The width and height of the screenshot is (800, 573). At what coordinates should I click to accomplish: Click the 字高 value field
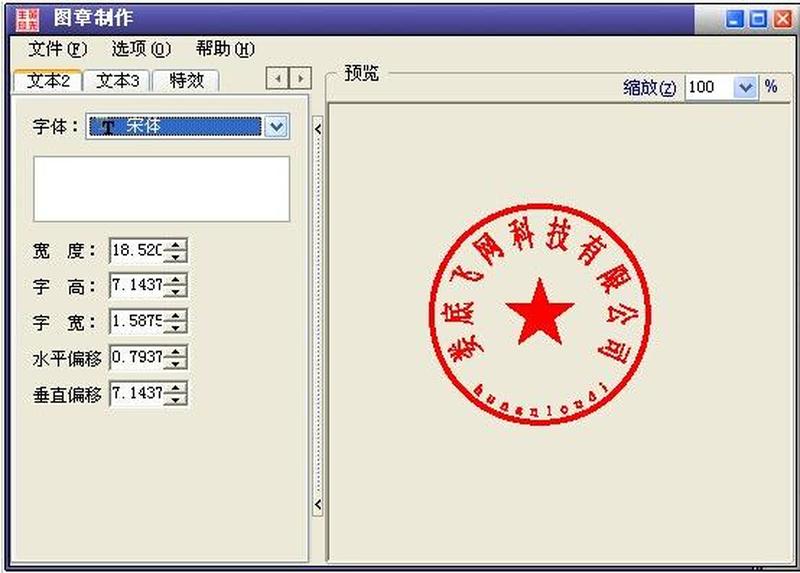click(x=136, y=285)
